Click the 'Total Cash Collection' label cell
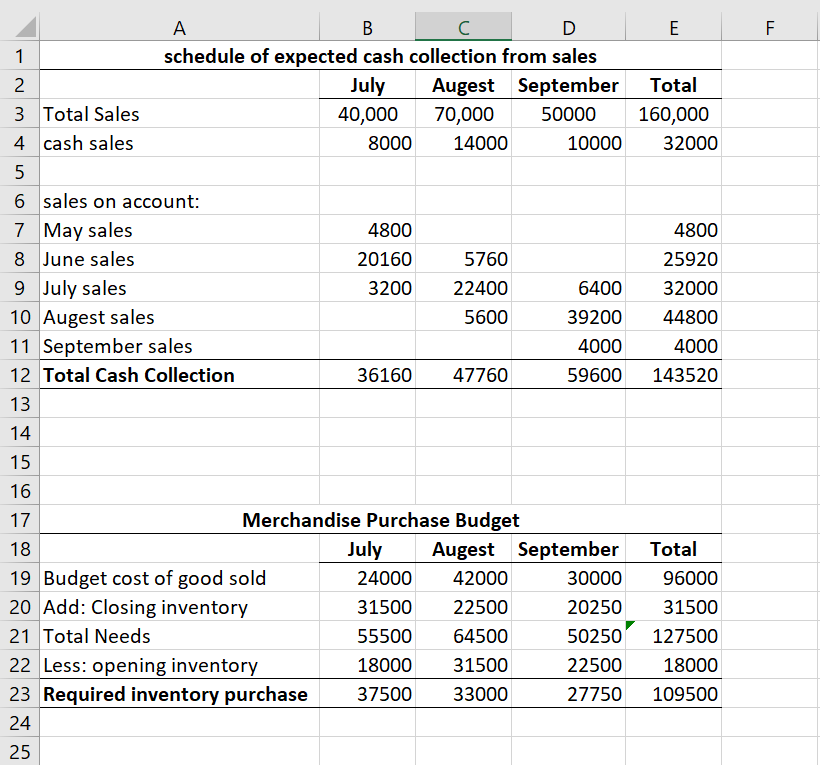This screenshot has height=765, width=820. click(x=179, y=375)
